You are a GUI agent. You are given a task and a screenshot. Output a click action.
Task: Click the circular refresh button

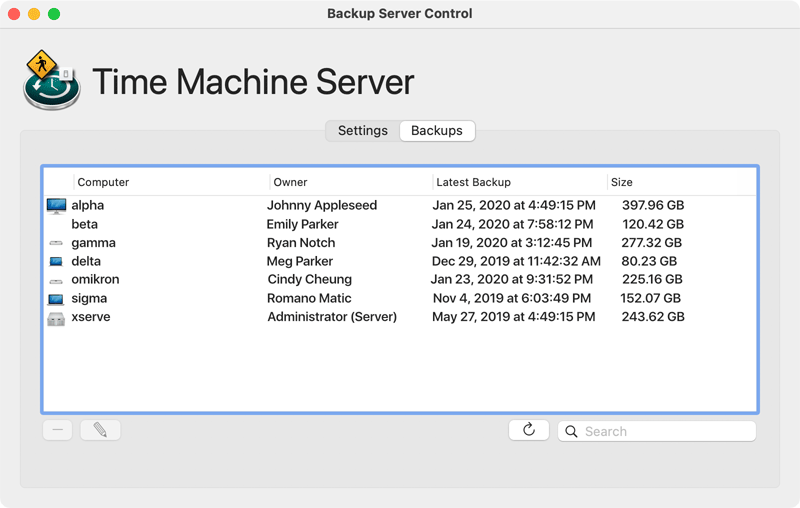529,430
